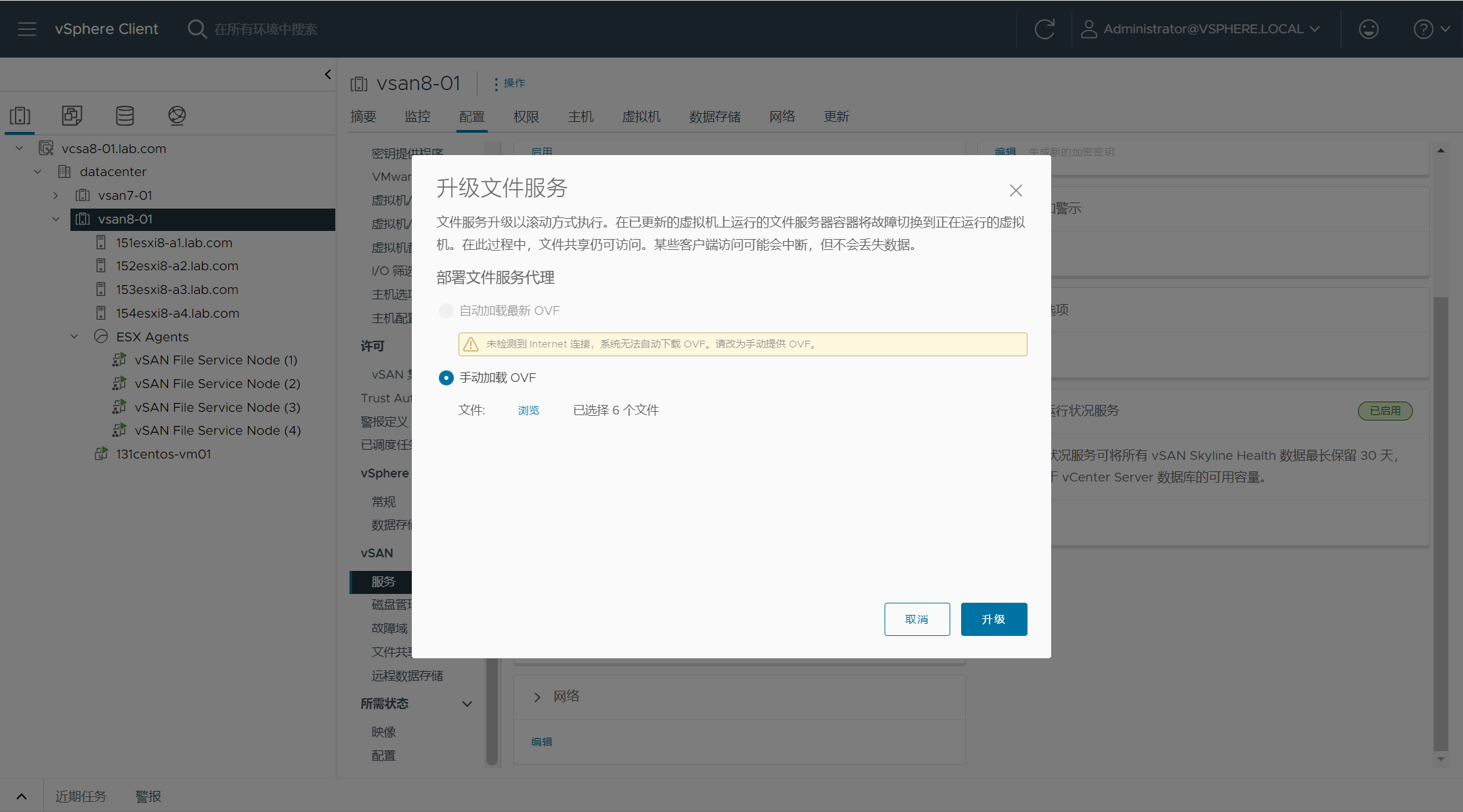Viewport: 1463px width, 812px height.
Task: Close the upgrade file service dialog
Action: click(x=1016, y=191)
